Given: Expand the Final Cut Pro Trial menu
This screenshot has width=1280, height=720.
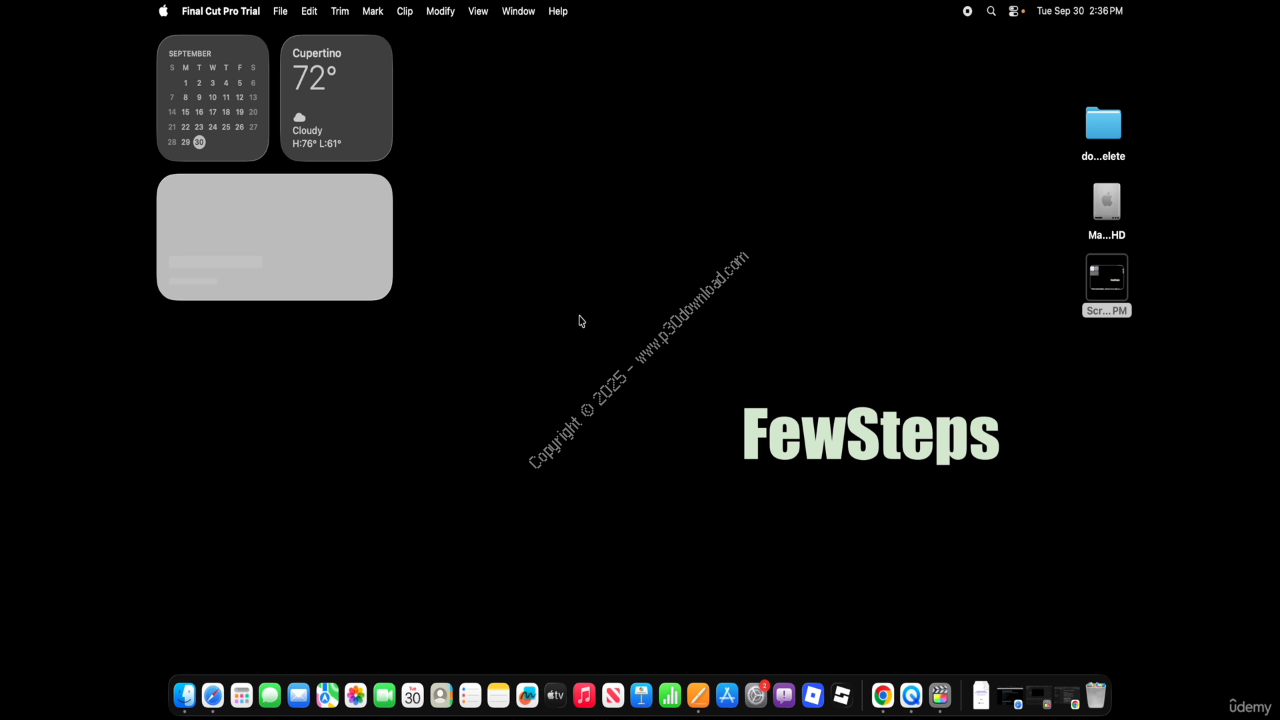Looking at the screenshot, I should point(220,11).
